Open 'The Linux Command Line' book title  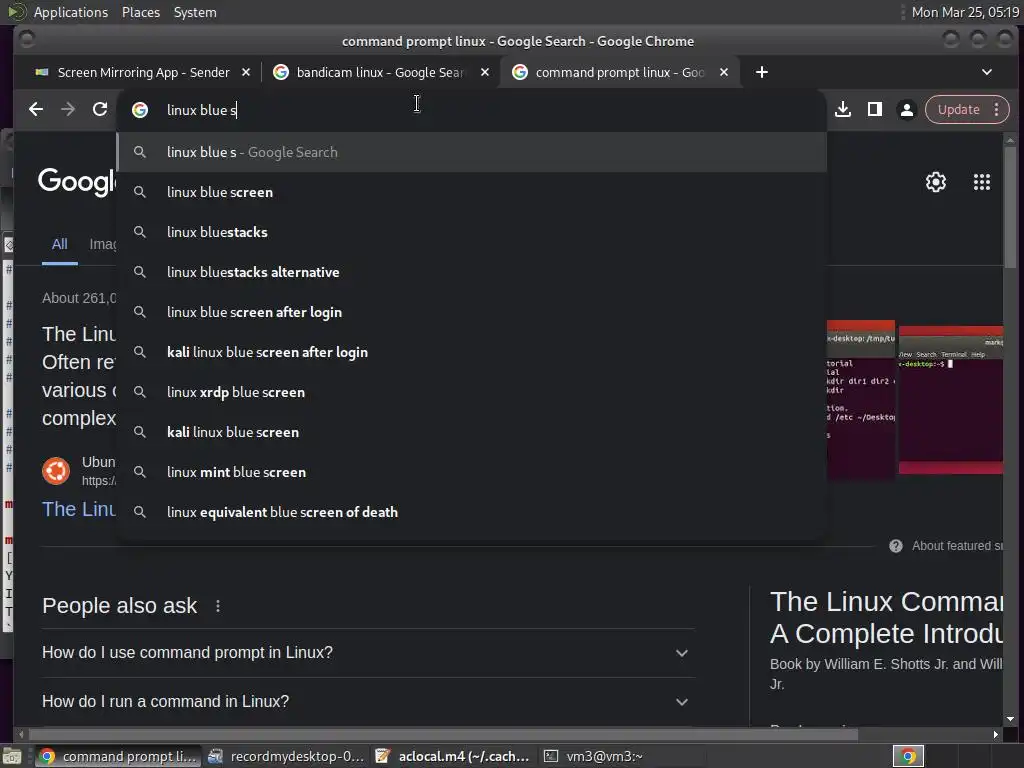(886, 617)
